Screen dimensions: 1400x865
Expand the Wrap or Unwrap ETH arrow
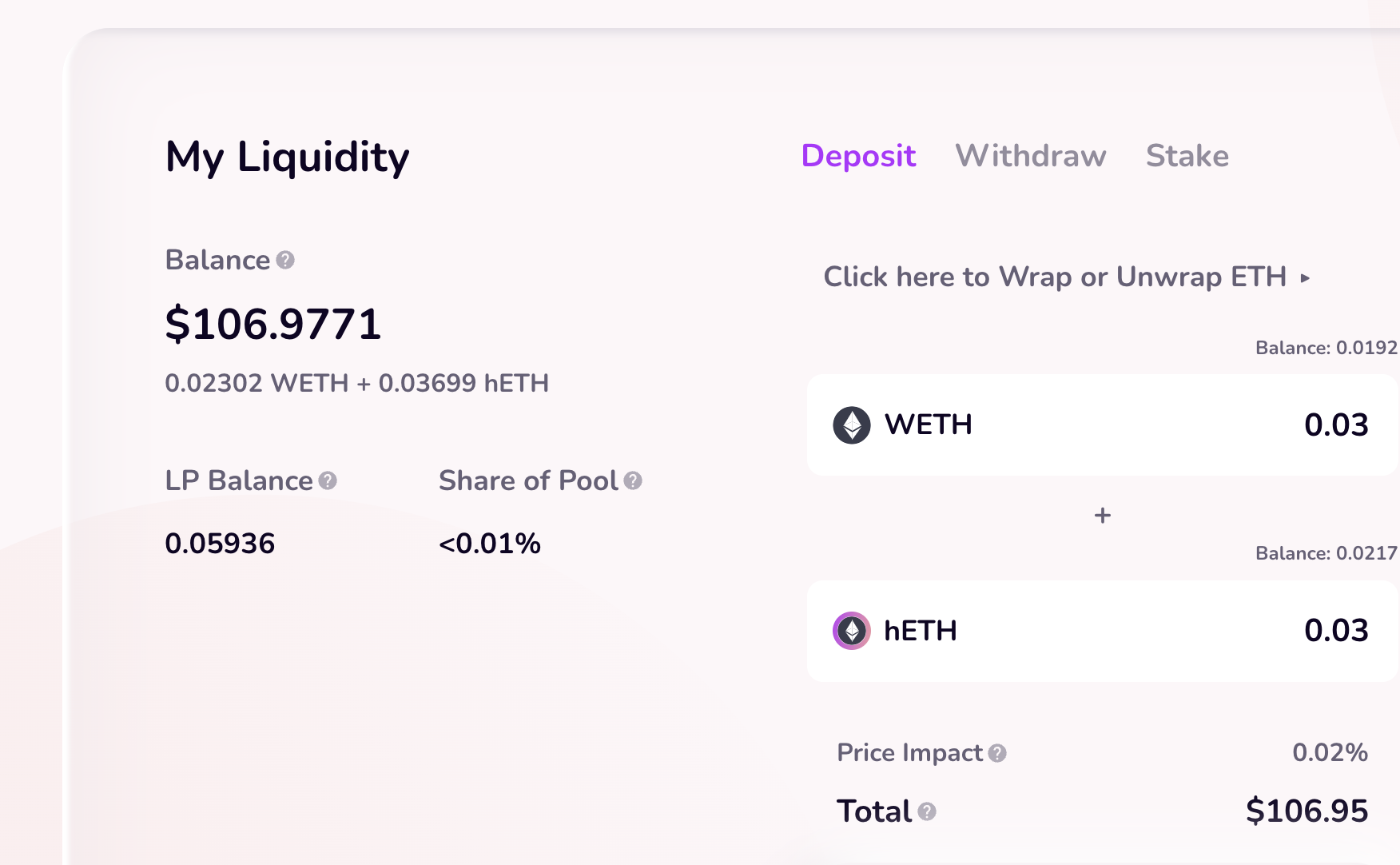coord(1305,278)
